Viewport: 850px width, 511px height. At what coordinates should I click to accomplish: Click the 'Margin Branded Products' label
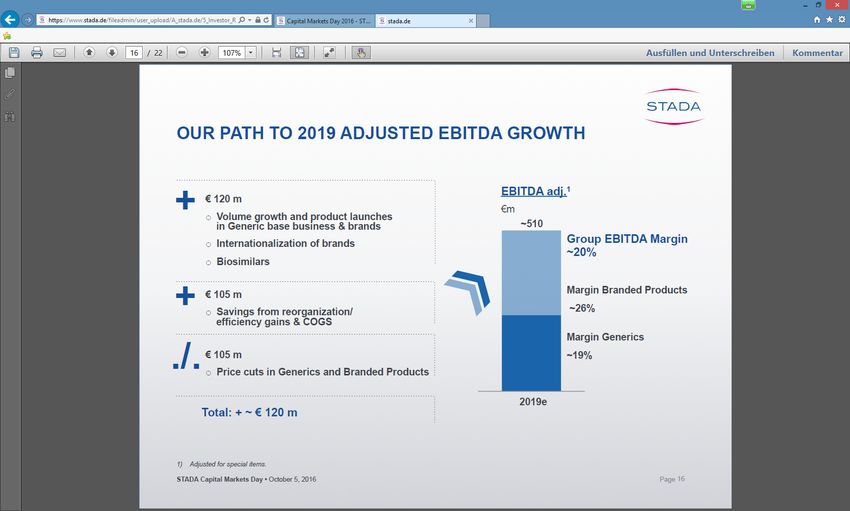point(627,290)
